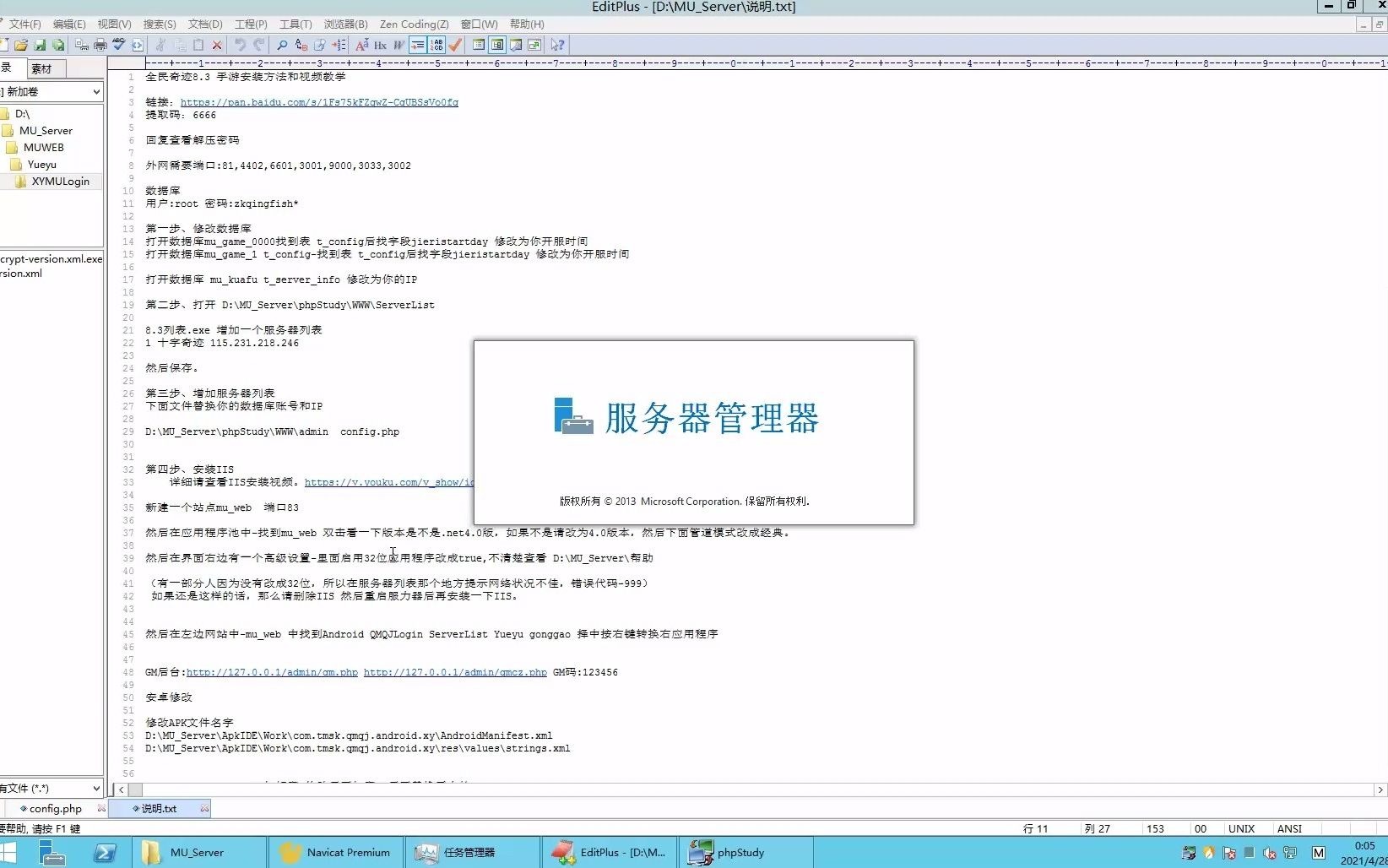Open the 搜索(S) menu
1388x868 pixels.
160,24
